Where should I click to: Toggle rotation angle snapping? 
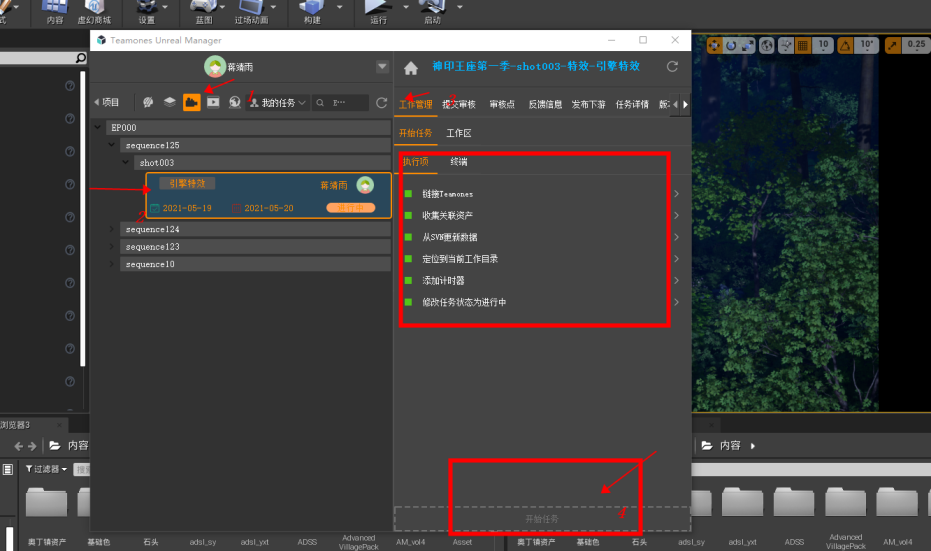(x=845, y=45)
